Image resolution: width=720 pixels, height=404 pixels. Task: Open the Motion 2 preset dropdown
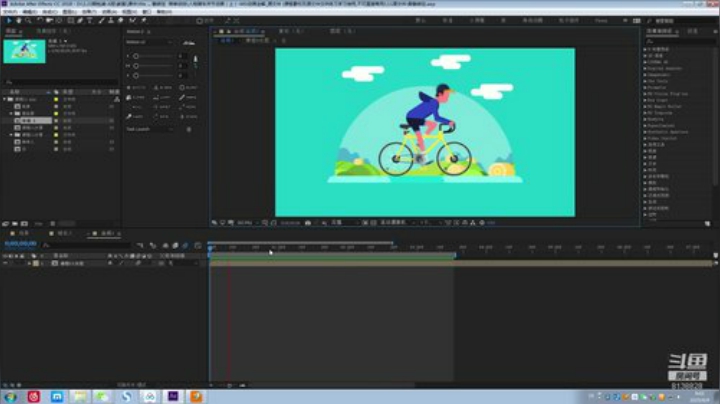click(x=150, y=42)
